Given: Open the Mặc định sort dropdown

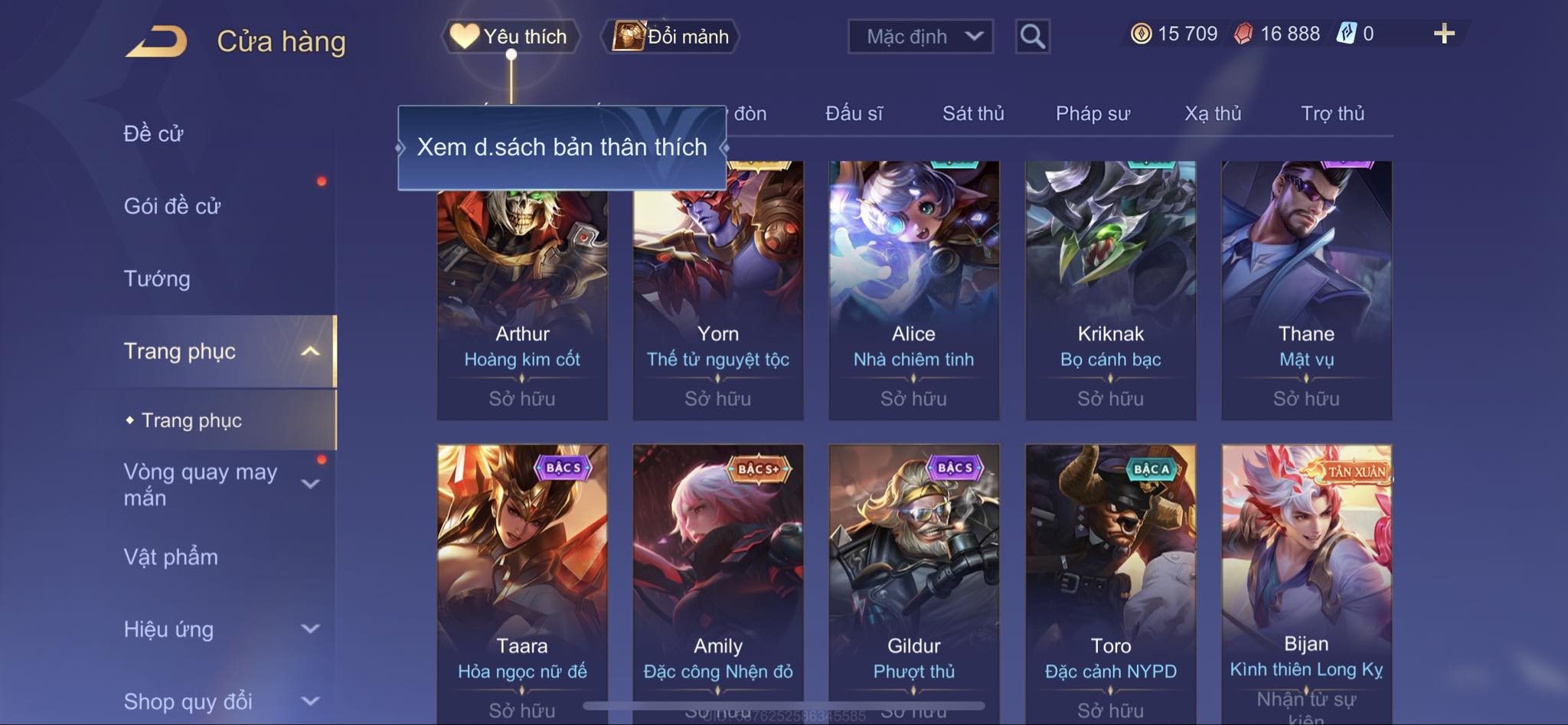Looking at the screenshot, I should pyautogui.click(x=920, y=36).
